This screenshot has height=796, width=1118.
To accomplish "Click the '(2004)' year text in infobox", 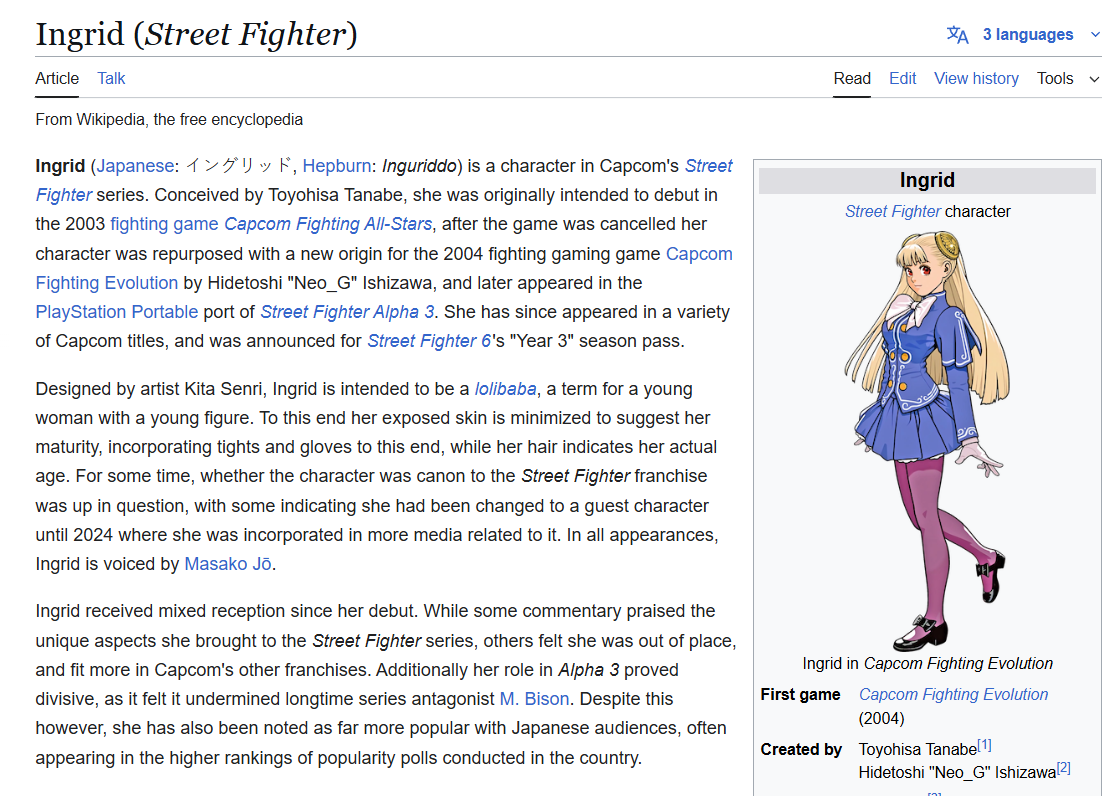I will [x=881, y=718].
